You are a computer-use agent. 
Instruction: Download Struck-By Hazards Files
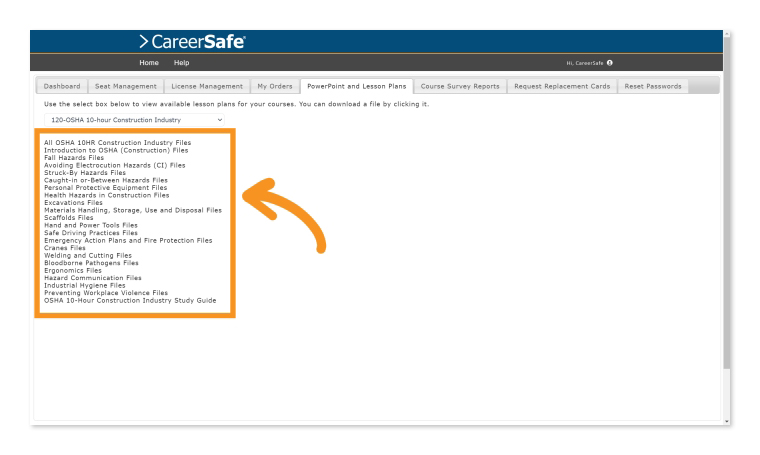tap(85, 173)
